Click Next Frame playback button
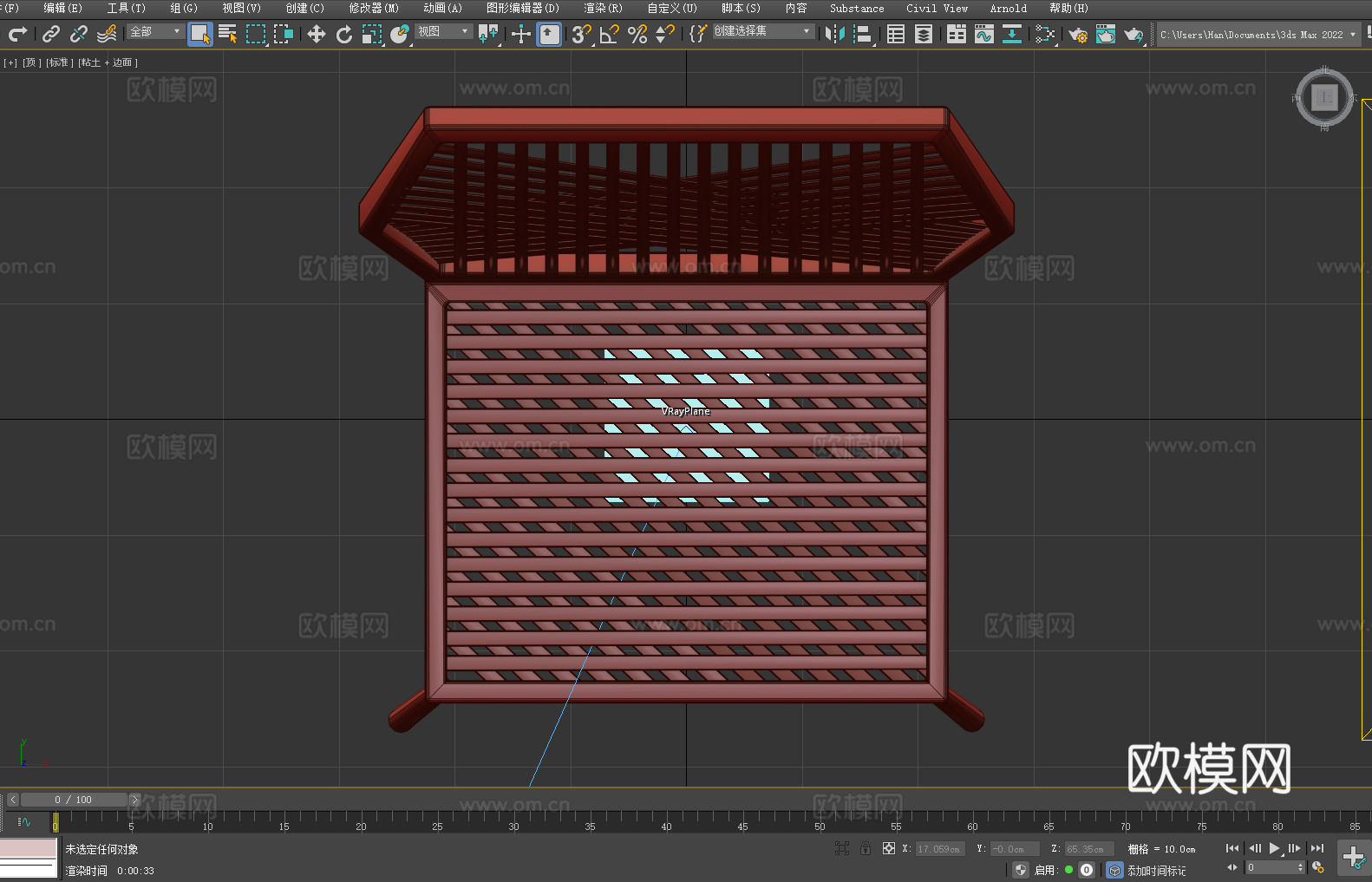This screenshot has width=1372, height=882. coord(1295,848)
